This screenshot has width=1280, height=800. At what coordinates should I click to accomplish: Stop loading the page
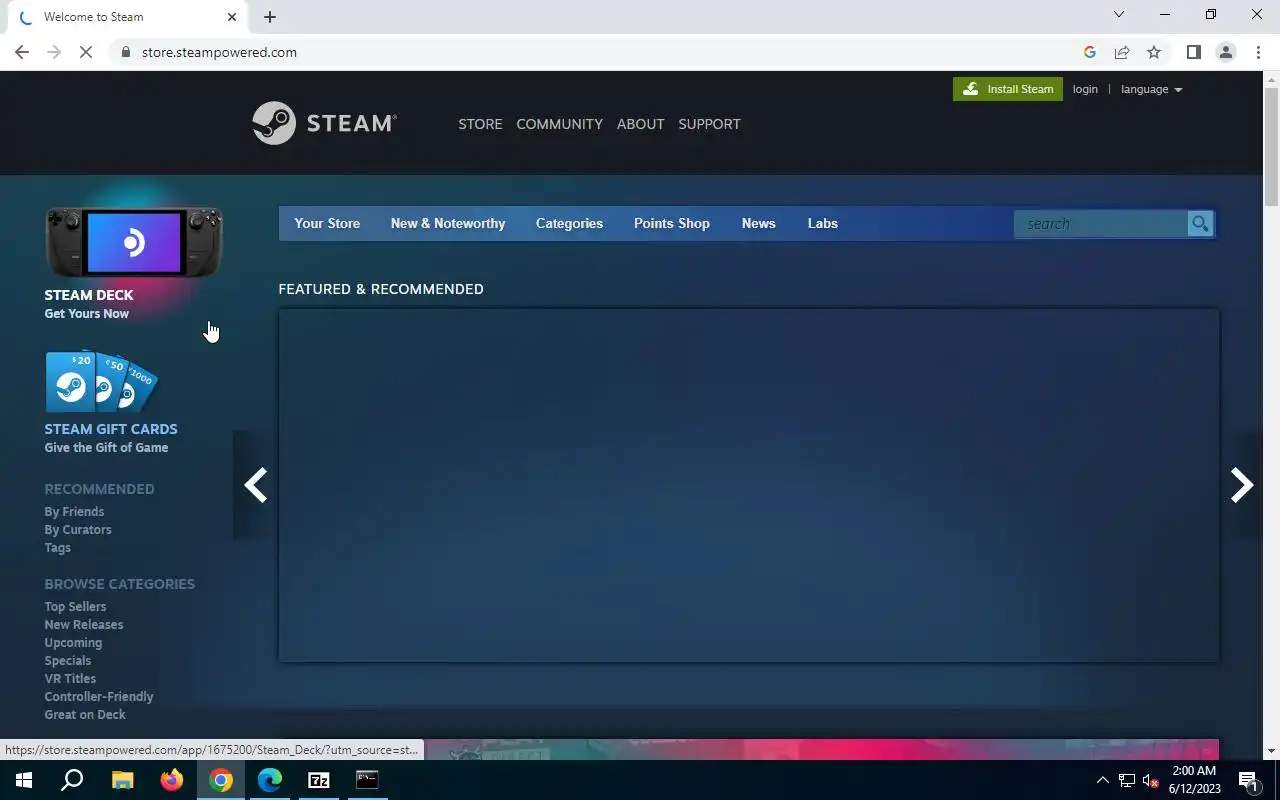click(x=86, y=52)
